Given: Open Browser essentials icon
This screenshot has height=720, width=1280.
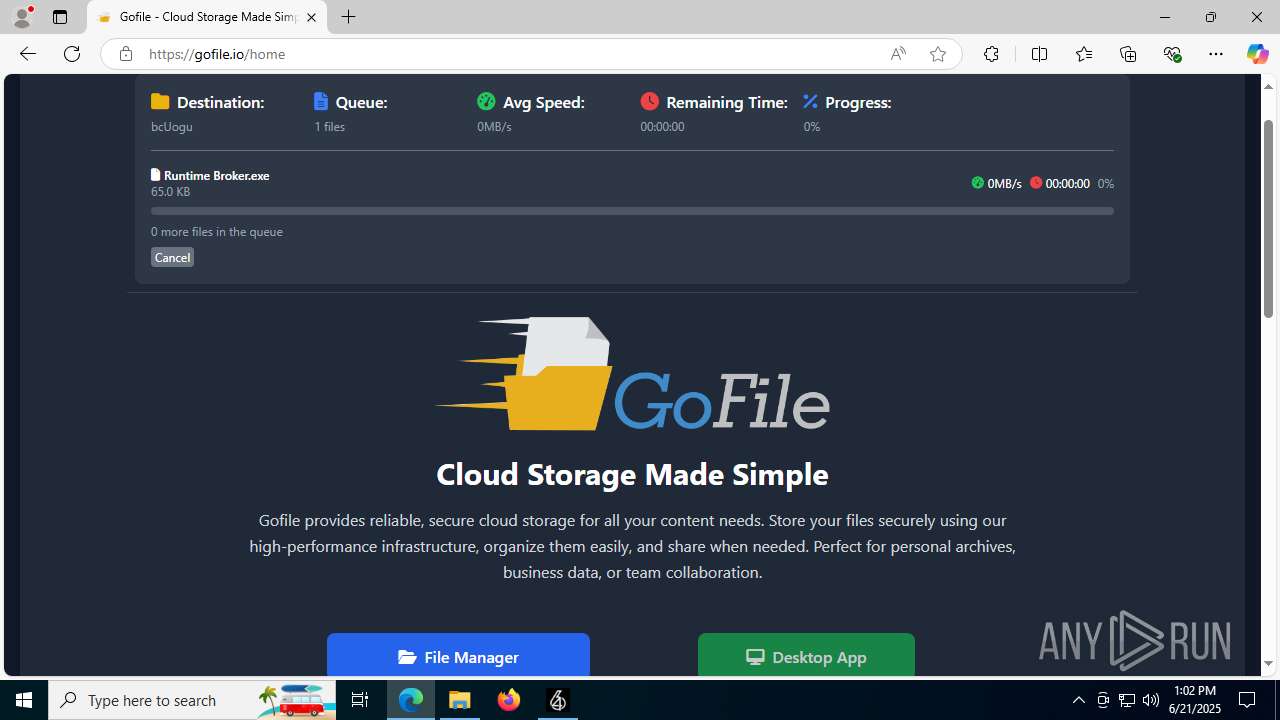Looking at the screenshot, I should [1172, 54].
